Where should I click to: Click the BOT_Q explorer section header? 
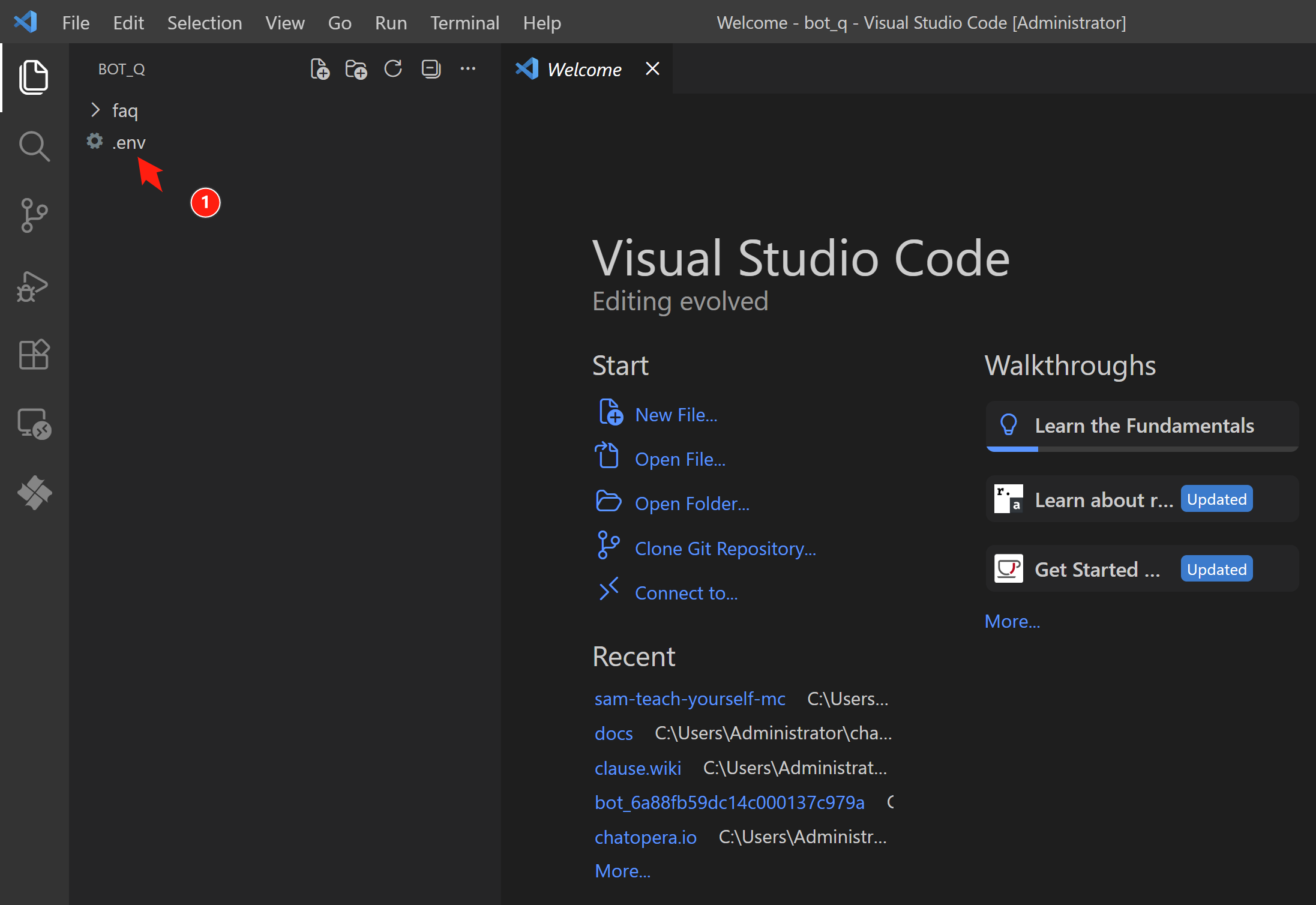click(122, 69)
